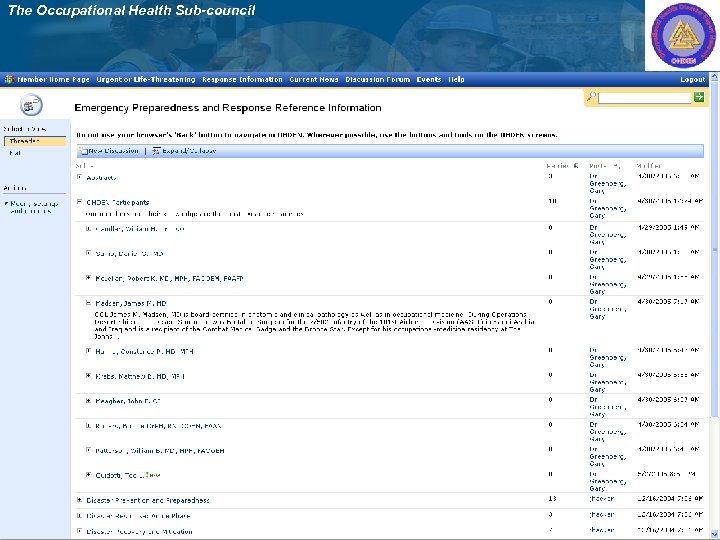Open Urgent or Life-Threatening menu item
720x540 pixels.
click(x=146, y=79)
